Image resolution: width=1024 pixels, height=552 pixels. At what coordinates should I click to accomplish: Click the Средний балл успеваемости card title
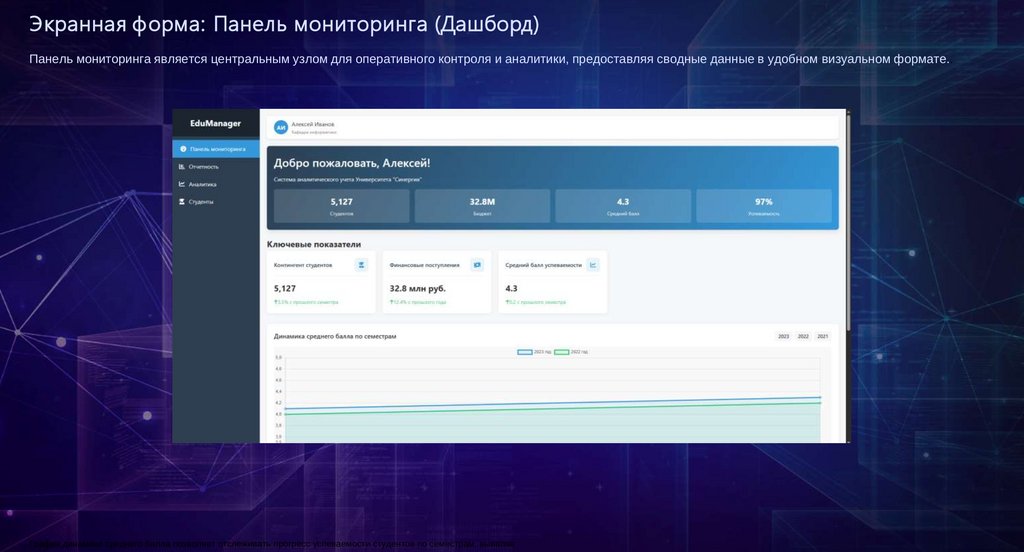(x=543, y=265)
